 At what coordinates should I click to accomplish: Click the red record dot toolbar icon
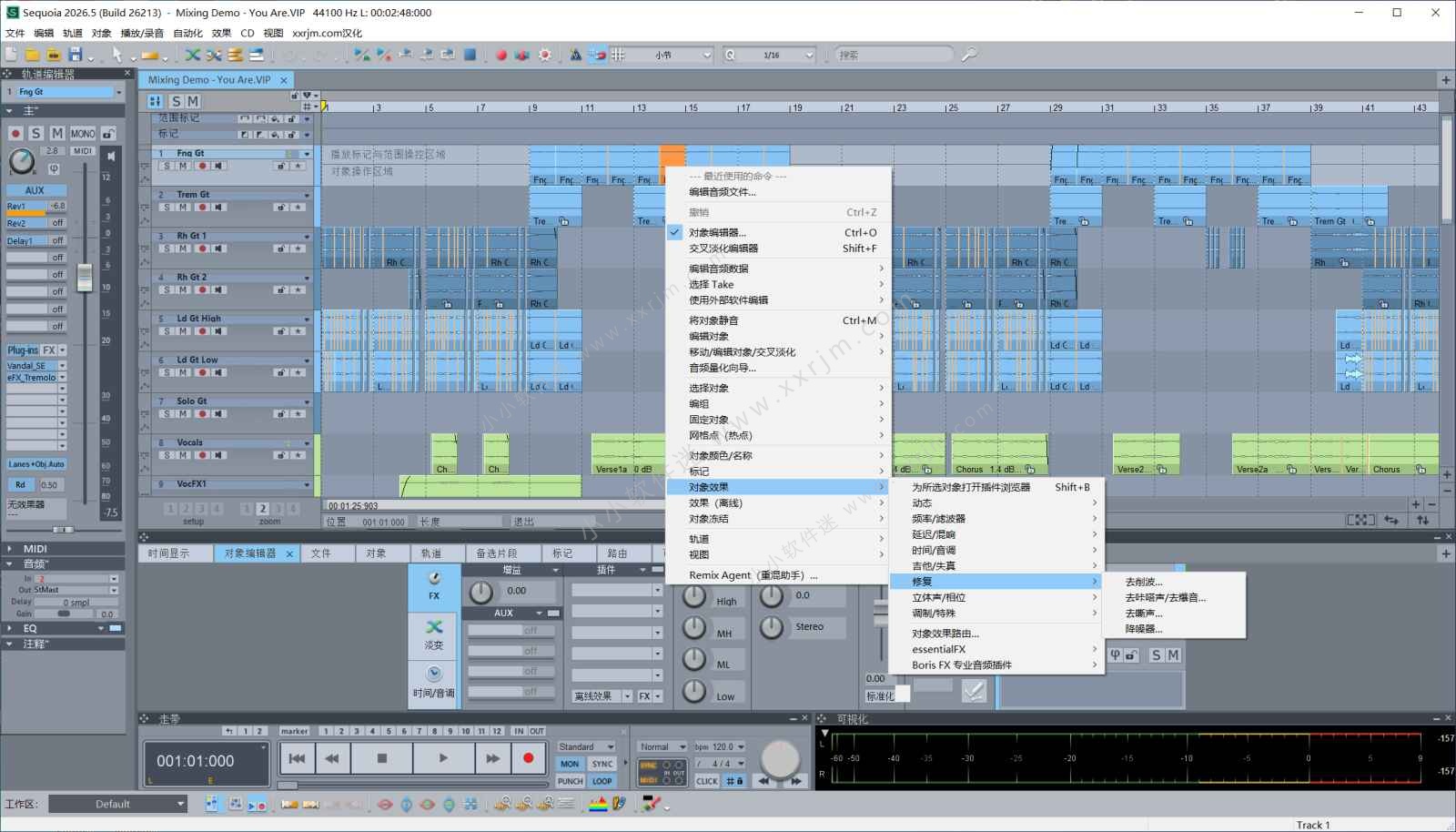[x=500, y=56]
